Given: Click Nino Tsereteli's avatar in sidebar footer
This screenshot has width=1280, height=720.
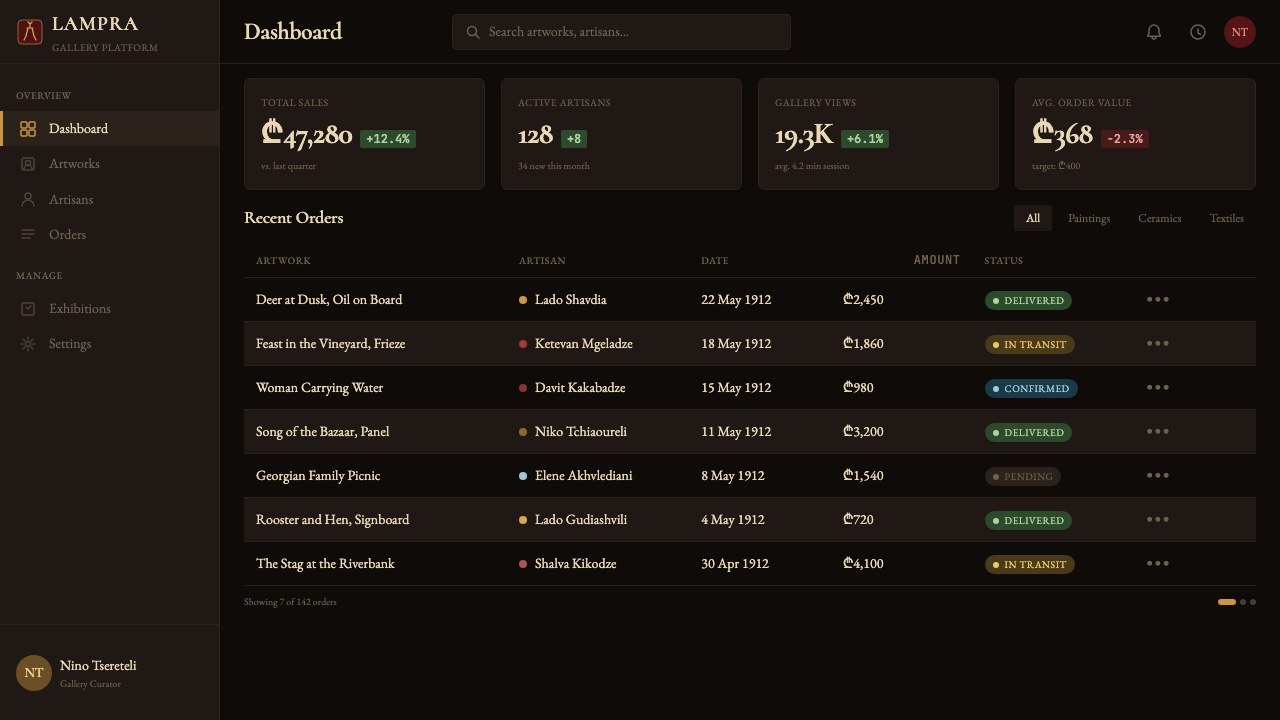Looking at the screenshot, I should click(x=34, y=673).
